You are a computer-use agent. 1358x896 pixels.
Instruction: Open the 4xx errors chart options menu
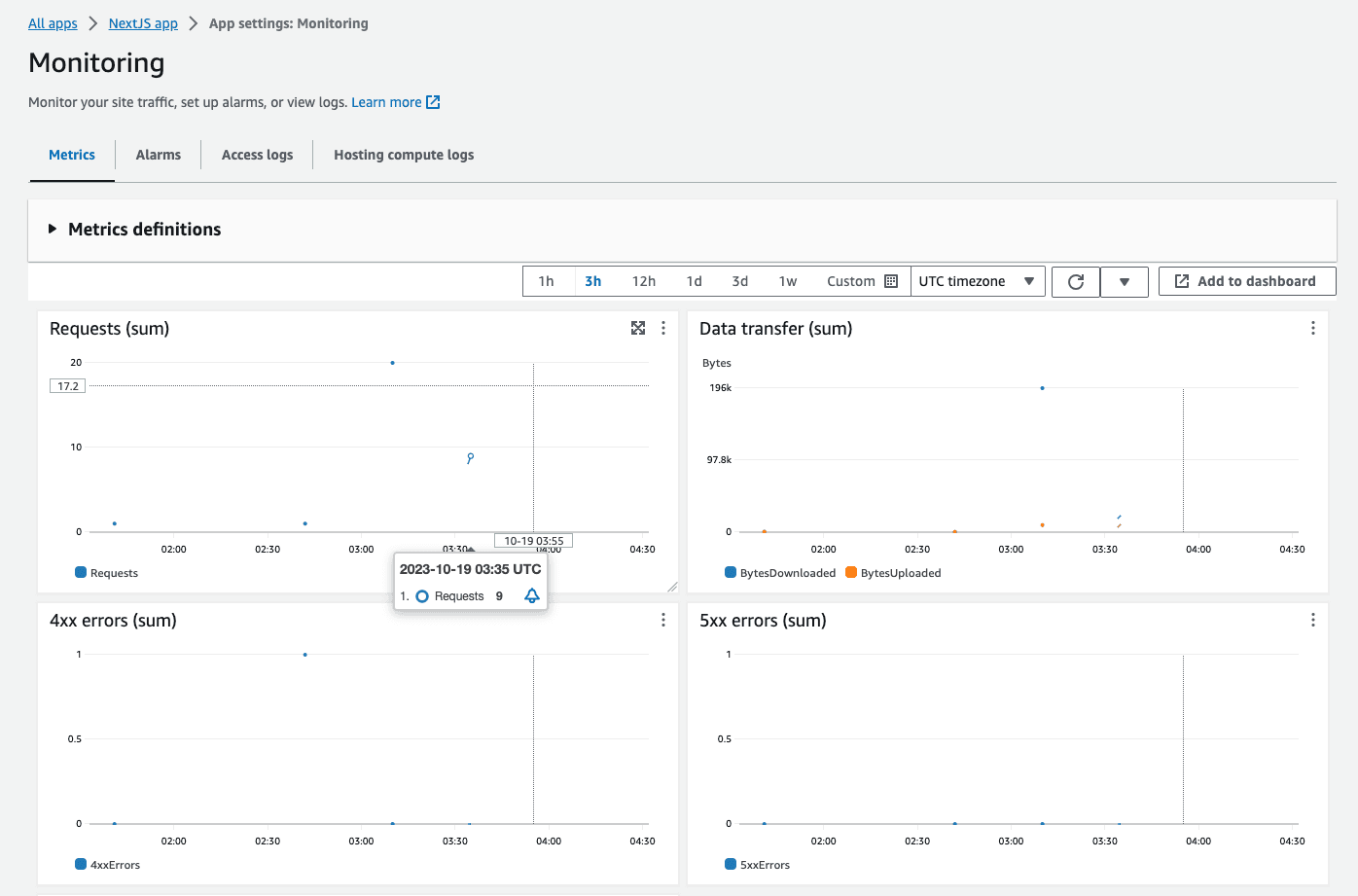663,619
